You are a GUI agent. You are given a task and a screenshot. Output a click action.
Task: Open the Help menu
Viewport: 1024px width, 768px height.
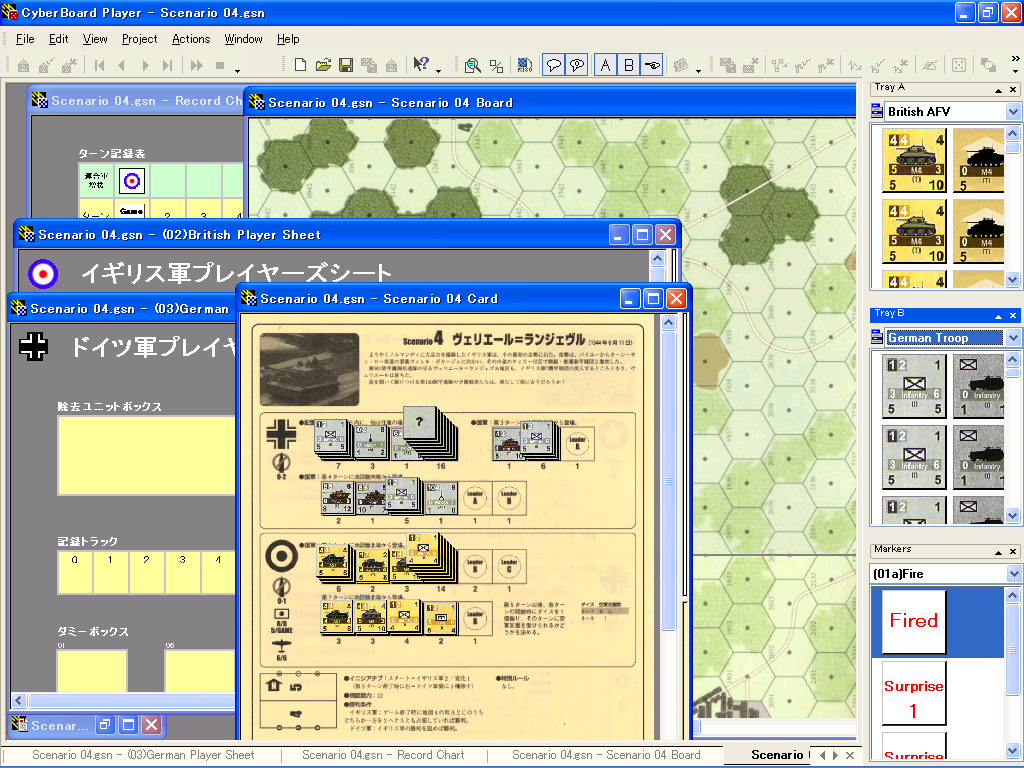287,39
